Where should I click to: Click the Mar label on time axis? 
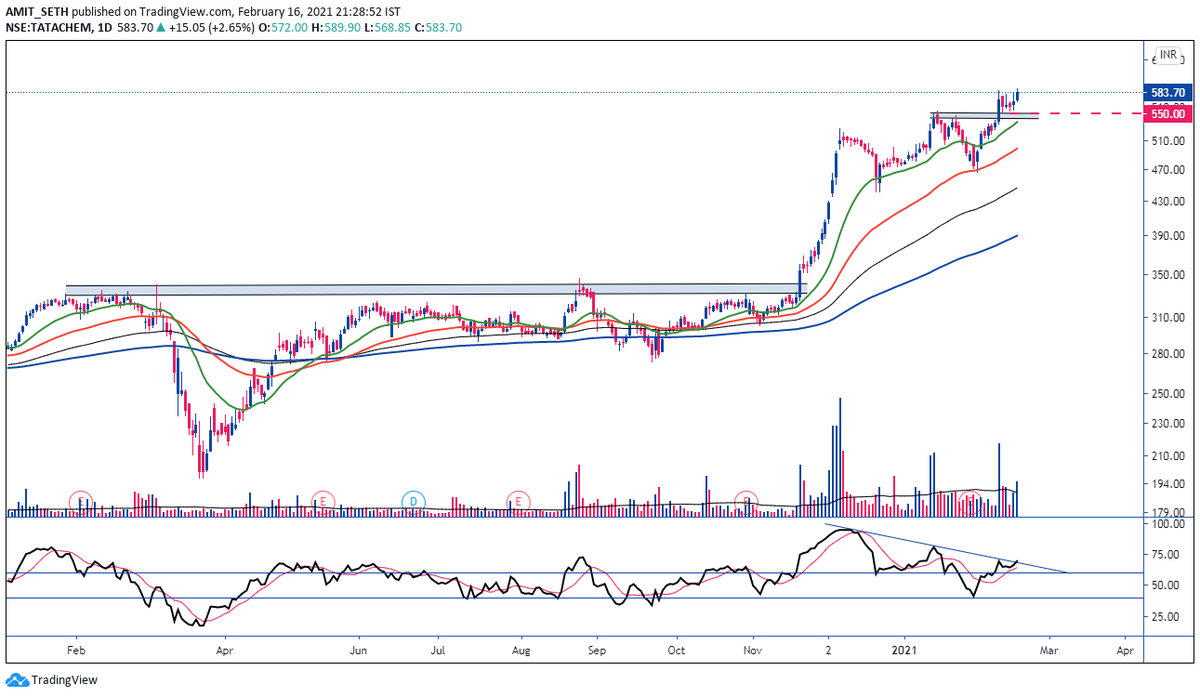[1048, 650]
